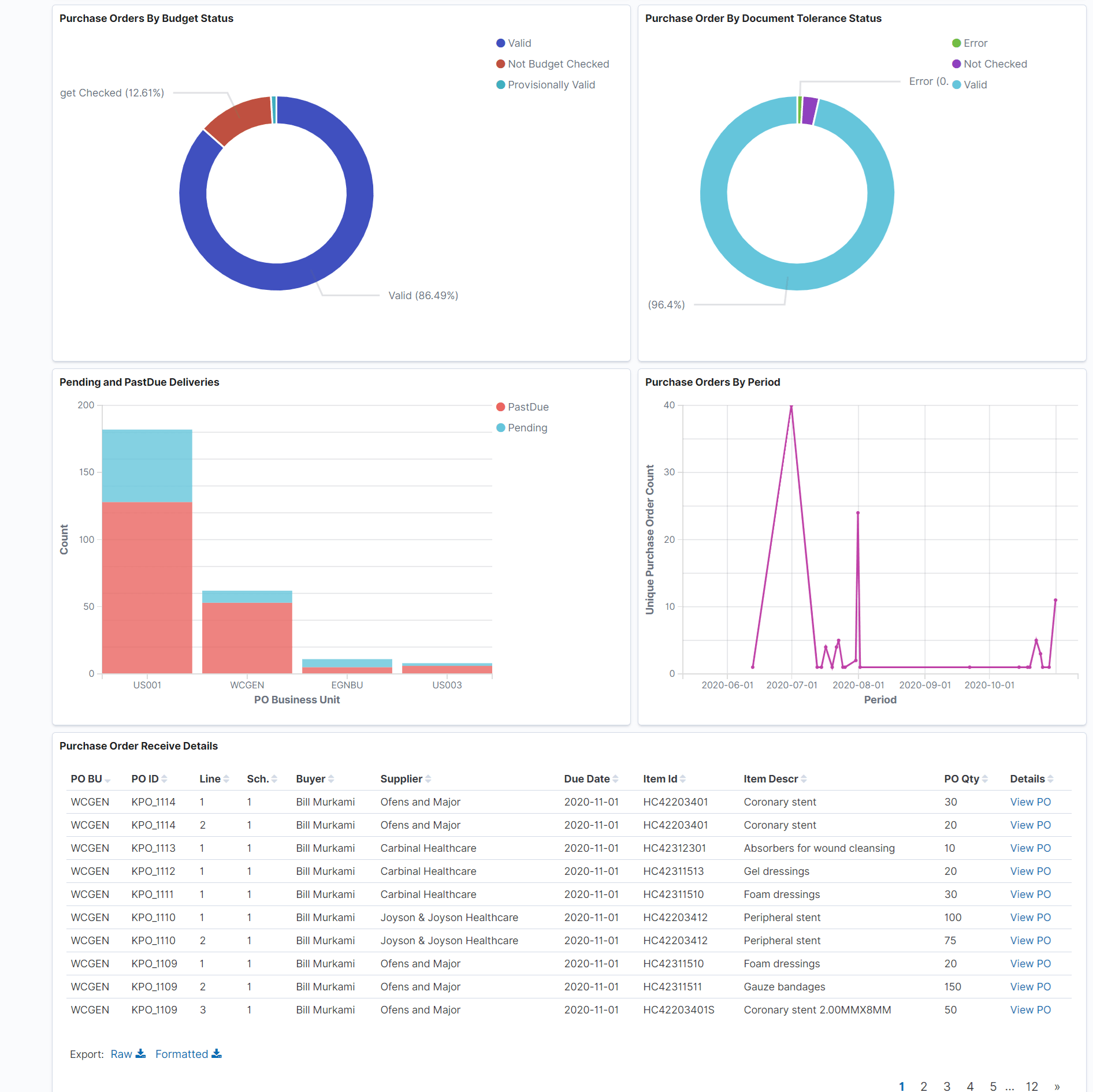The height and width of the screenshot is (1092, 1093).
Task: Toggle Provisionally Valid legend dot
Action: 501,85
